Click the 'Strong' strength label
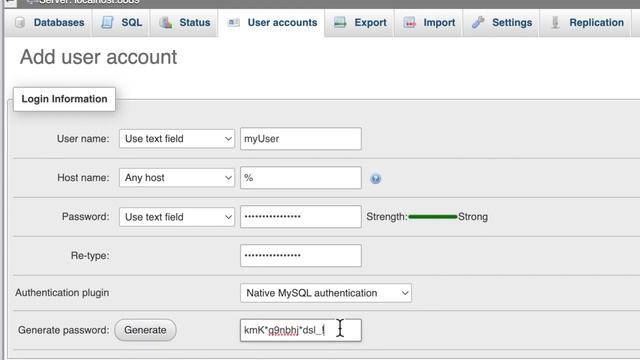The width and height of the screenshot is (640, 360). point(473,217)
